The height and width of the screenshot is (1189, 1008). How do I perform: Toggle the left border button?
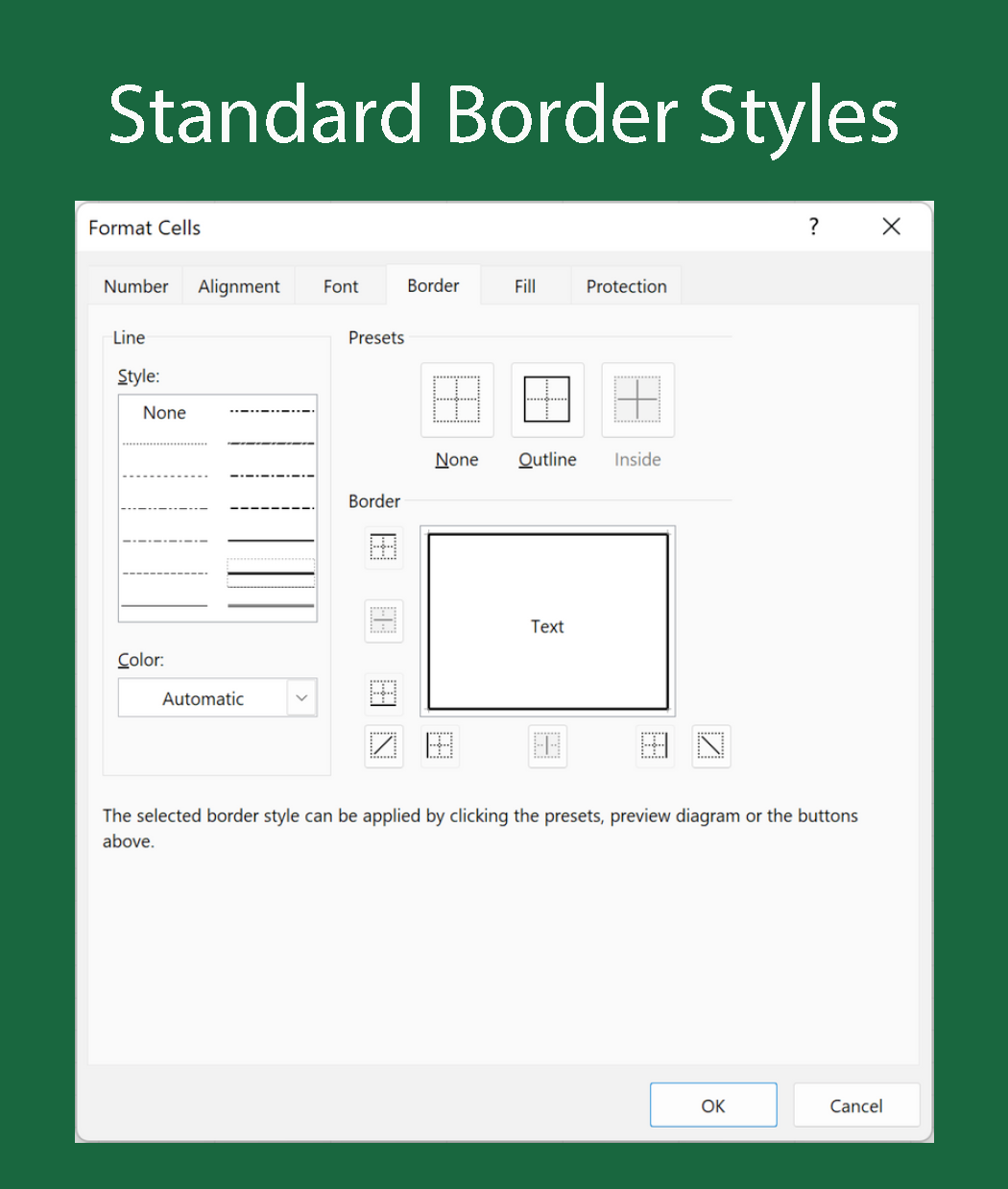[440, 745]
